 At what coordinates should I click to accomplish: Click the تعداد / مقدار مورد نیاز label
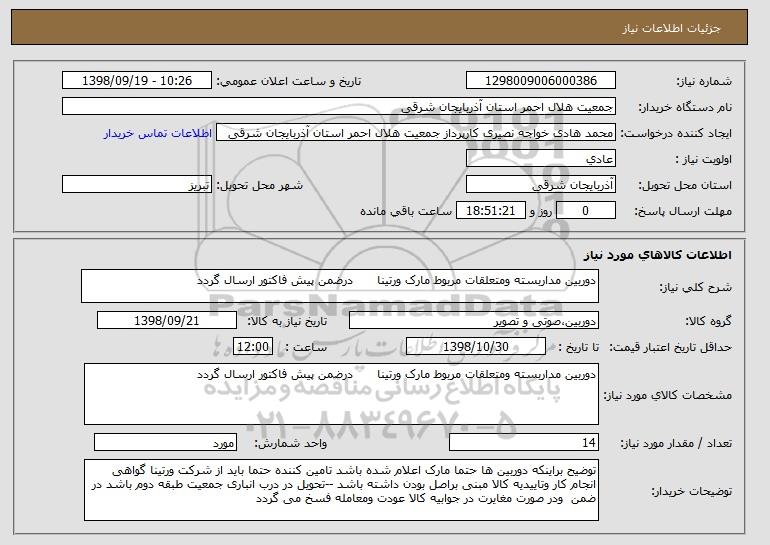pyautogui.click(x=676, y=444)
